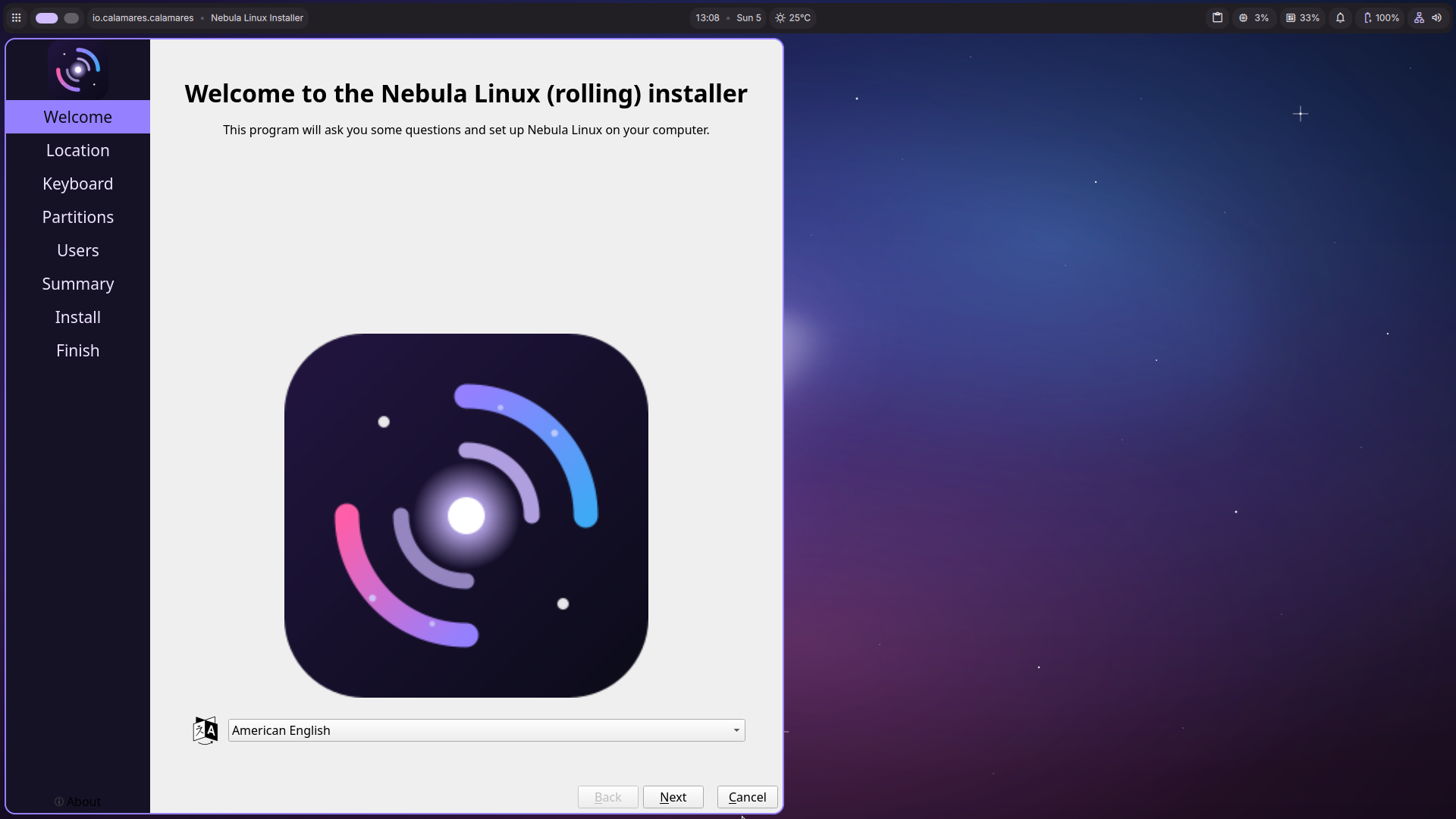The width and height of the screenshot is (1456, 819).
Task: Select the Location step in sidebar
Action: (77, 150)
